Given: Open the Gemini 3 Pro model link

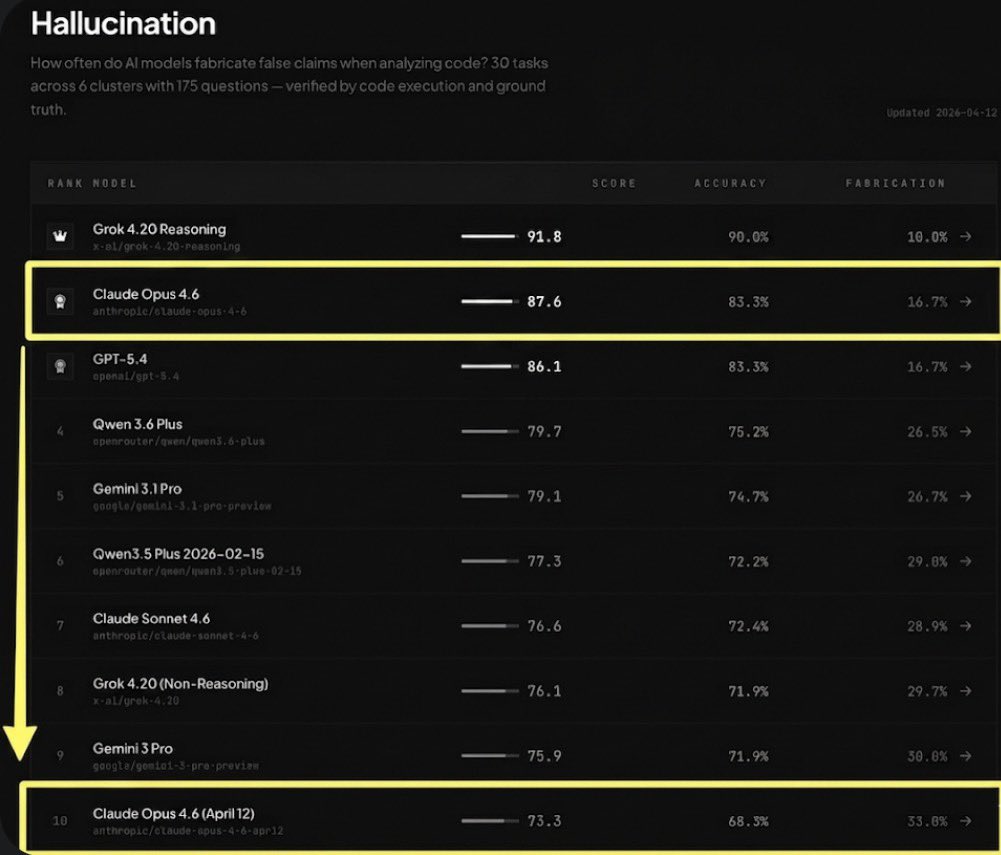Looking at the screenshot, I should point(132,748).
